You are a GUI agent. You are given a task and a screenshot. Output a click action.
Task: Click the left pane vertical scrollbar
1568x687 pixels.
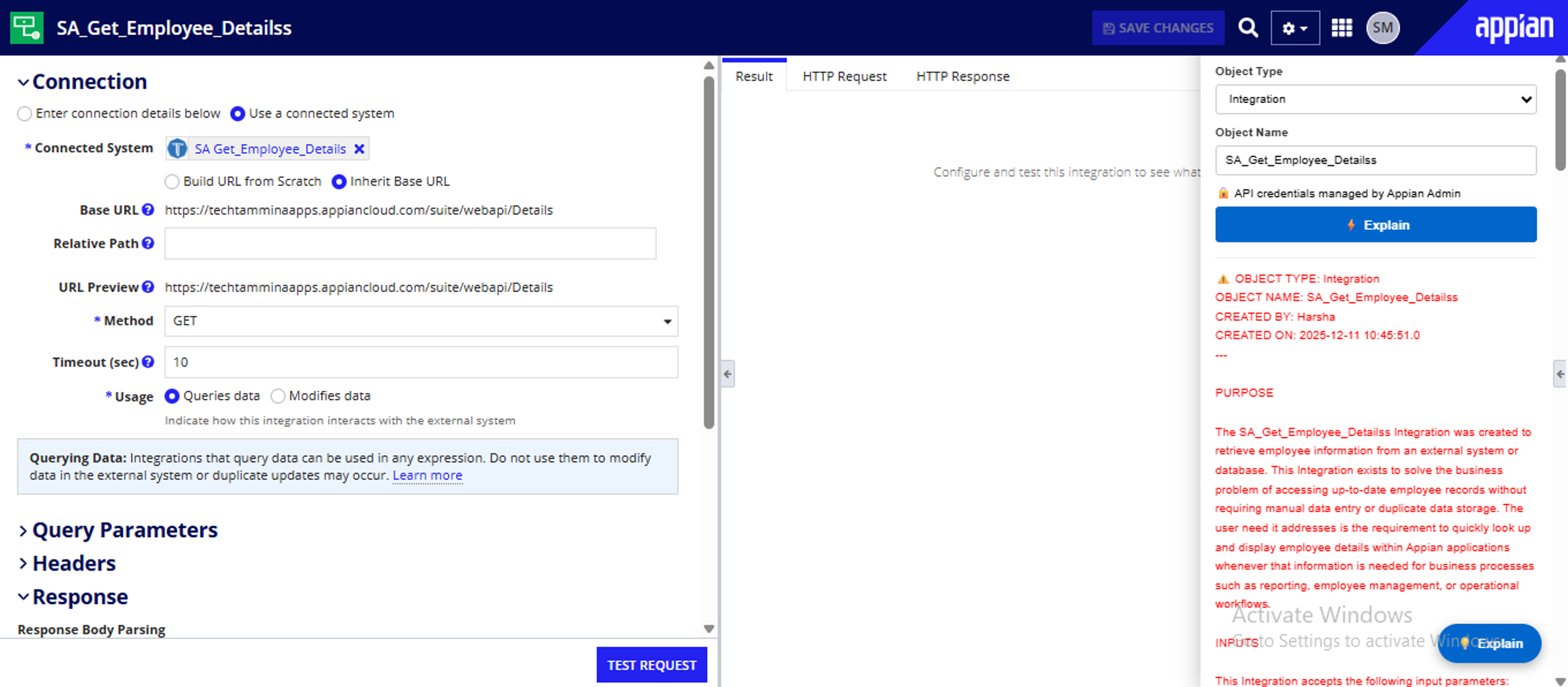708,253
